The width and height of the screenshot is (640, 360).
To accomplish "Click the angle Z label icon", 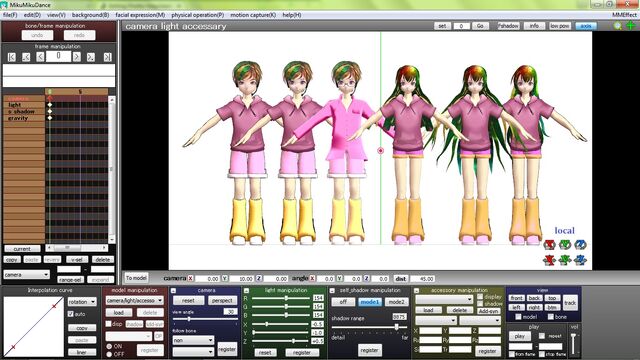I will (366, 278).
